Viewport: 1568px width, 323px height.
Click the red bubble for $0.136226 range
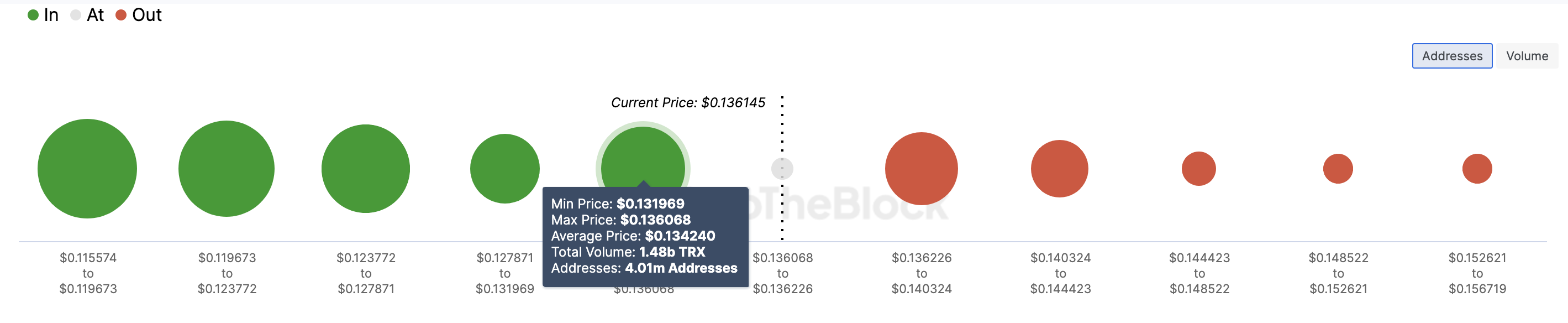point(922,169)
